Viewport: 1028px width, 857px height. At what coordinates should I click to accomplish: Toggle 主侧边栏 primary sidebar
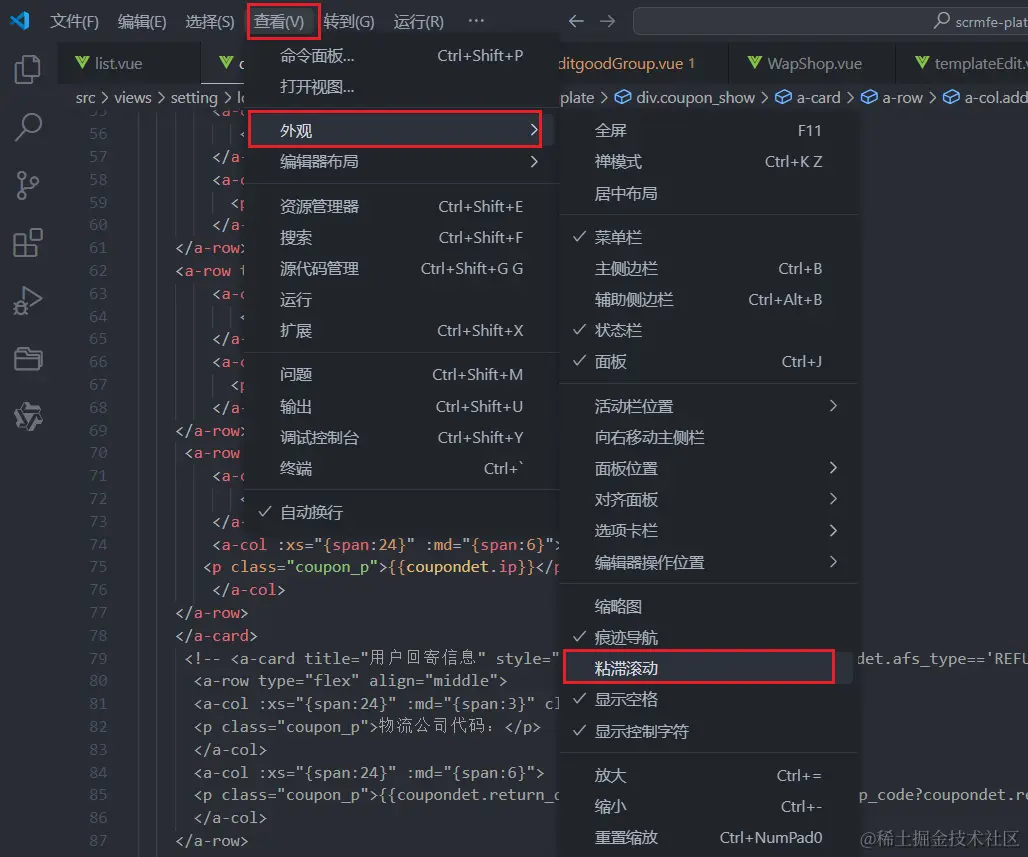708,268
